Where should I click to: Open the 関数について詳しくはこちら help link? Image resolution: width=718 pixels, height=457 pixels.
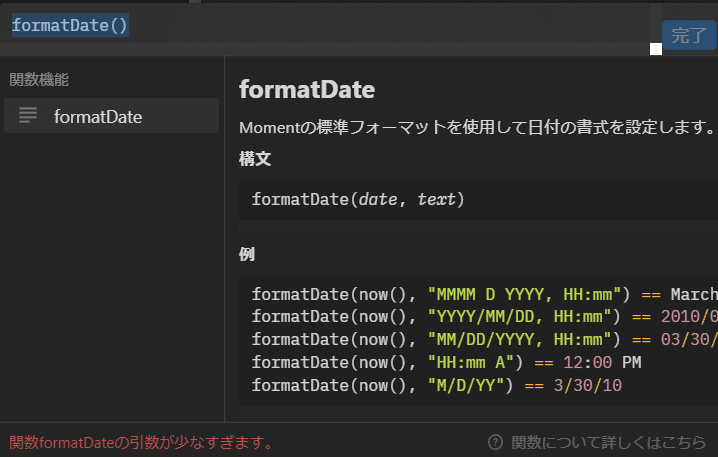608,442
